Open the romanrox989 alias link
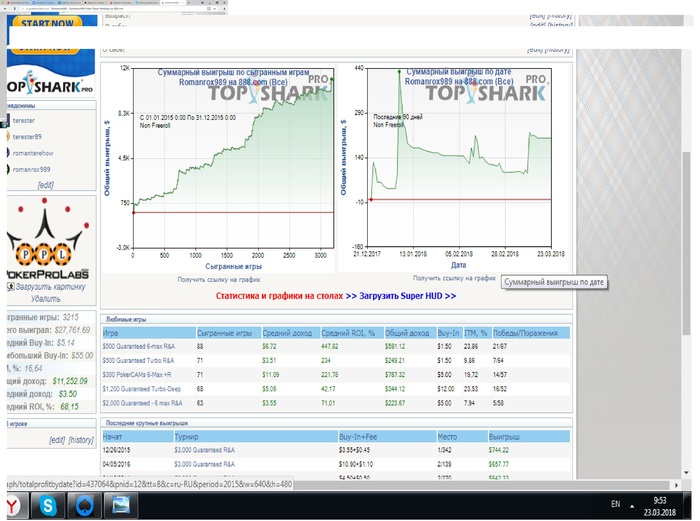 [31, 169]
